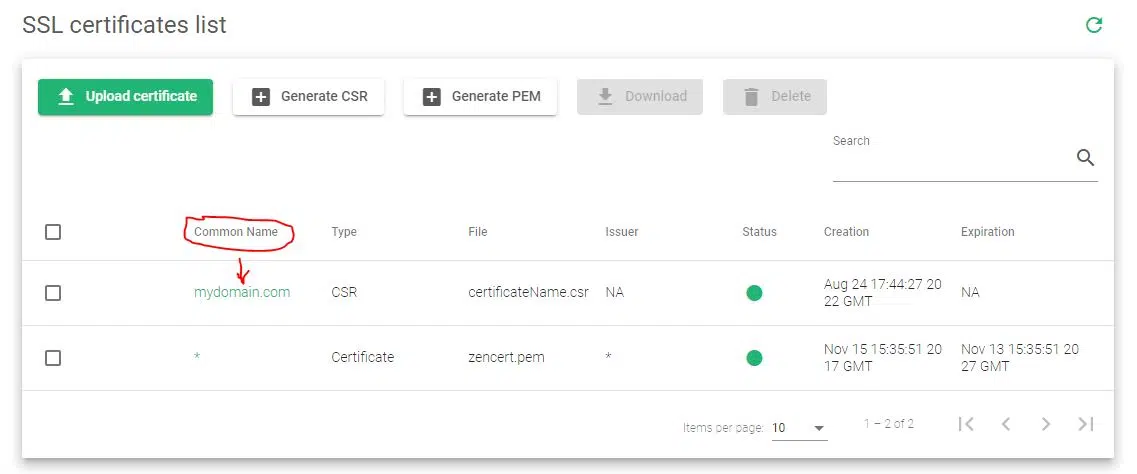Viewport: 1137px width, 474px height.
Task: Sort by the Expiration column header
Action: [987, 232]
